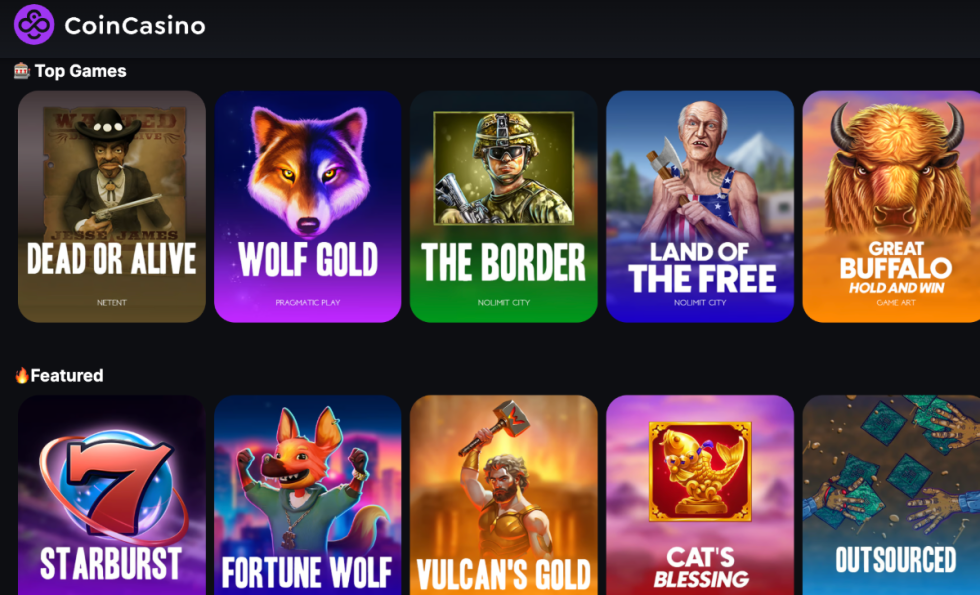The width and height of the screenshot is (980, 595).
Task: Click the Game Art provider label
Action: tap(896, 302)
